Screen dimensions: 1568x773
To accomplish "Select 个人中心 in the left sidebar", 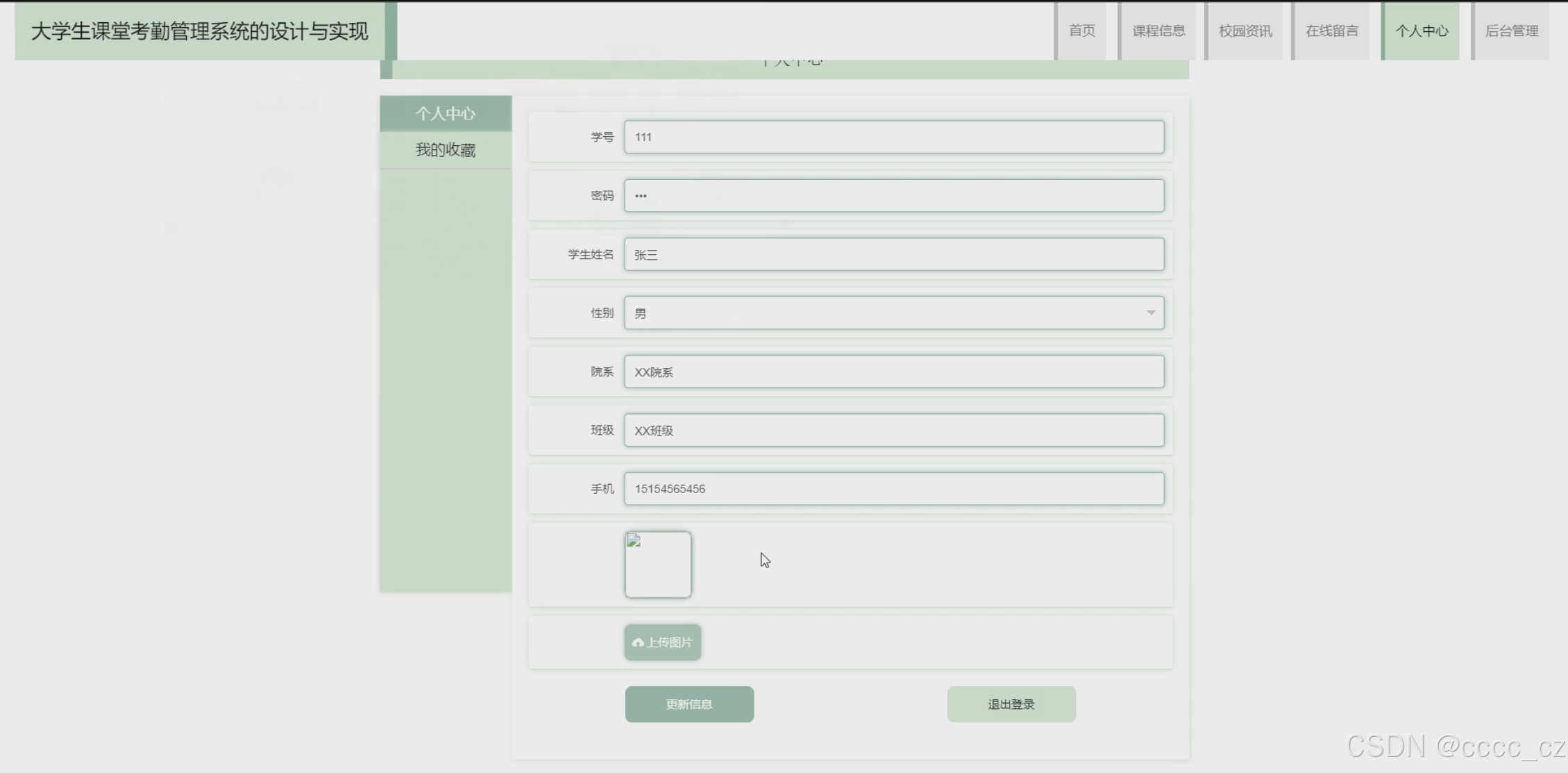I will [446, 113].
